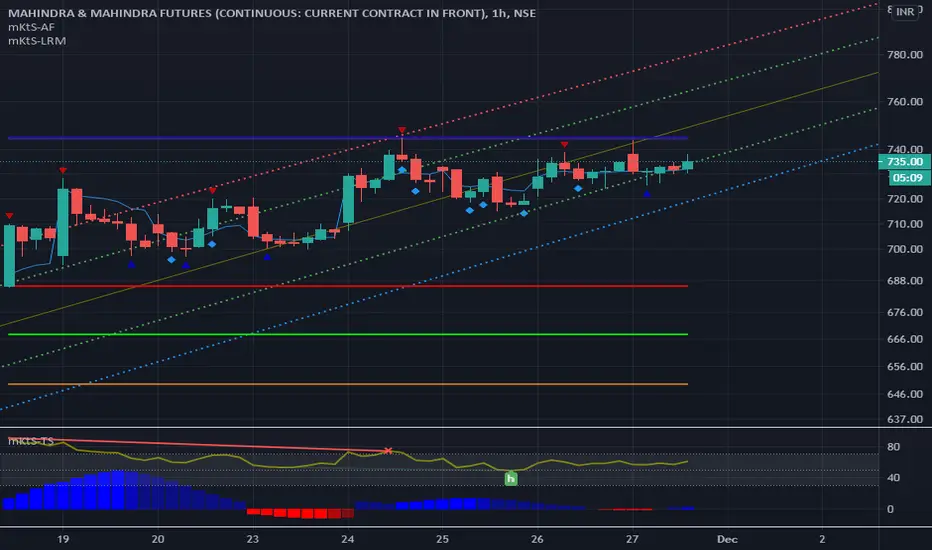Viewport: 932px width, 550px height.
Task: Click the date label 20 on time axis
Action: 158,539
